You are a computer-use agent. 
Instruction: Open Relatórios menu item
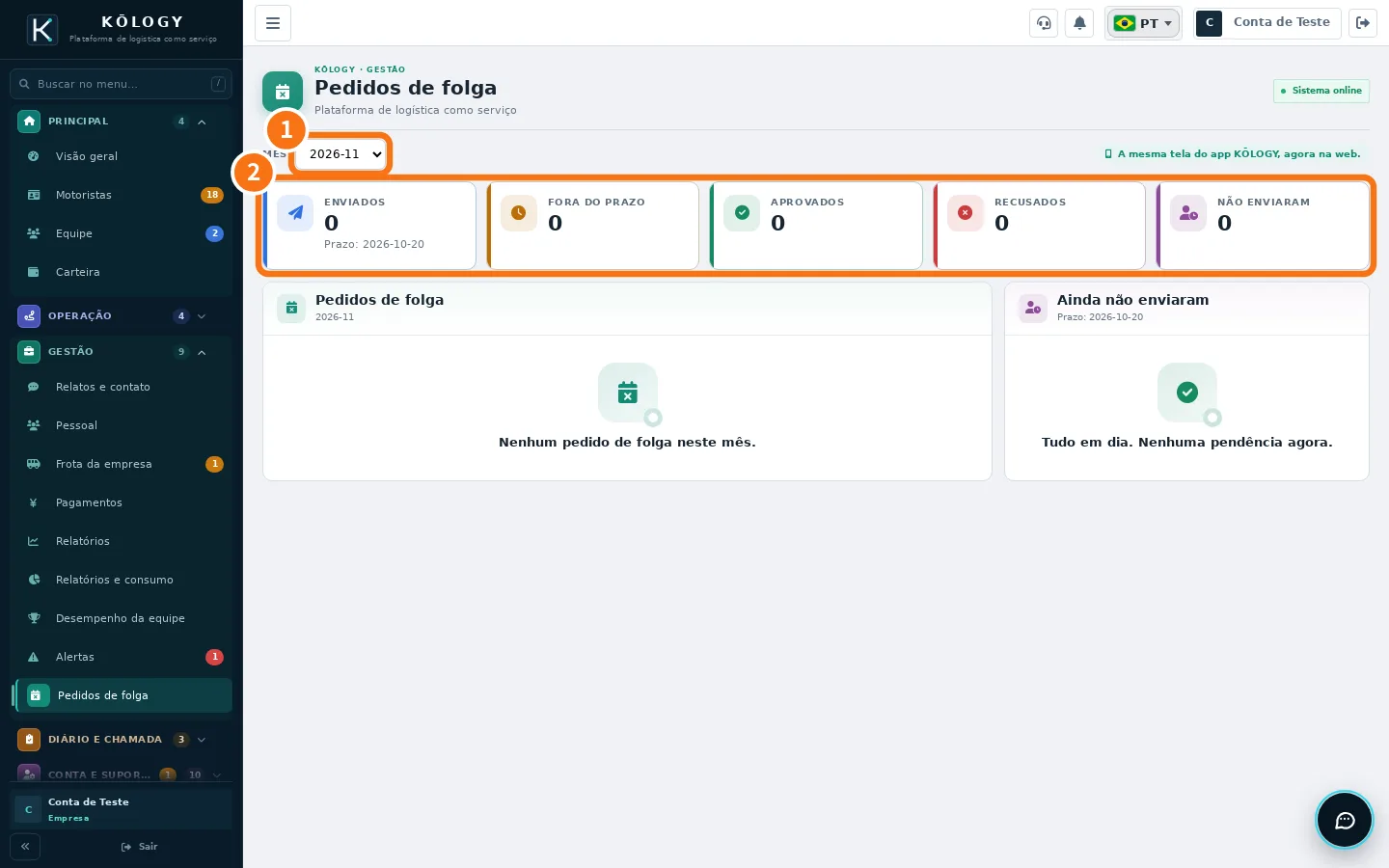(x=122, y=541)
